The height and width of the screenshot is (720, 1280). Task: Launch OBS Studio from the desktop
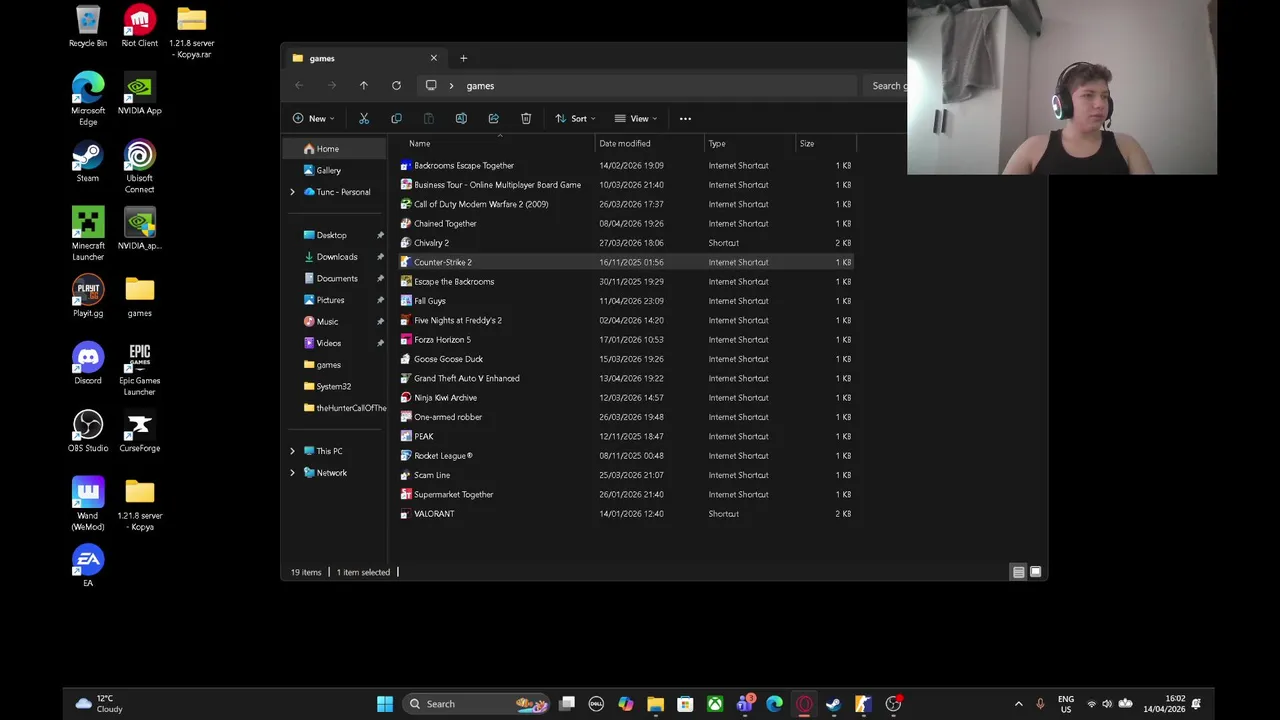pos(88,432)
